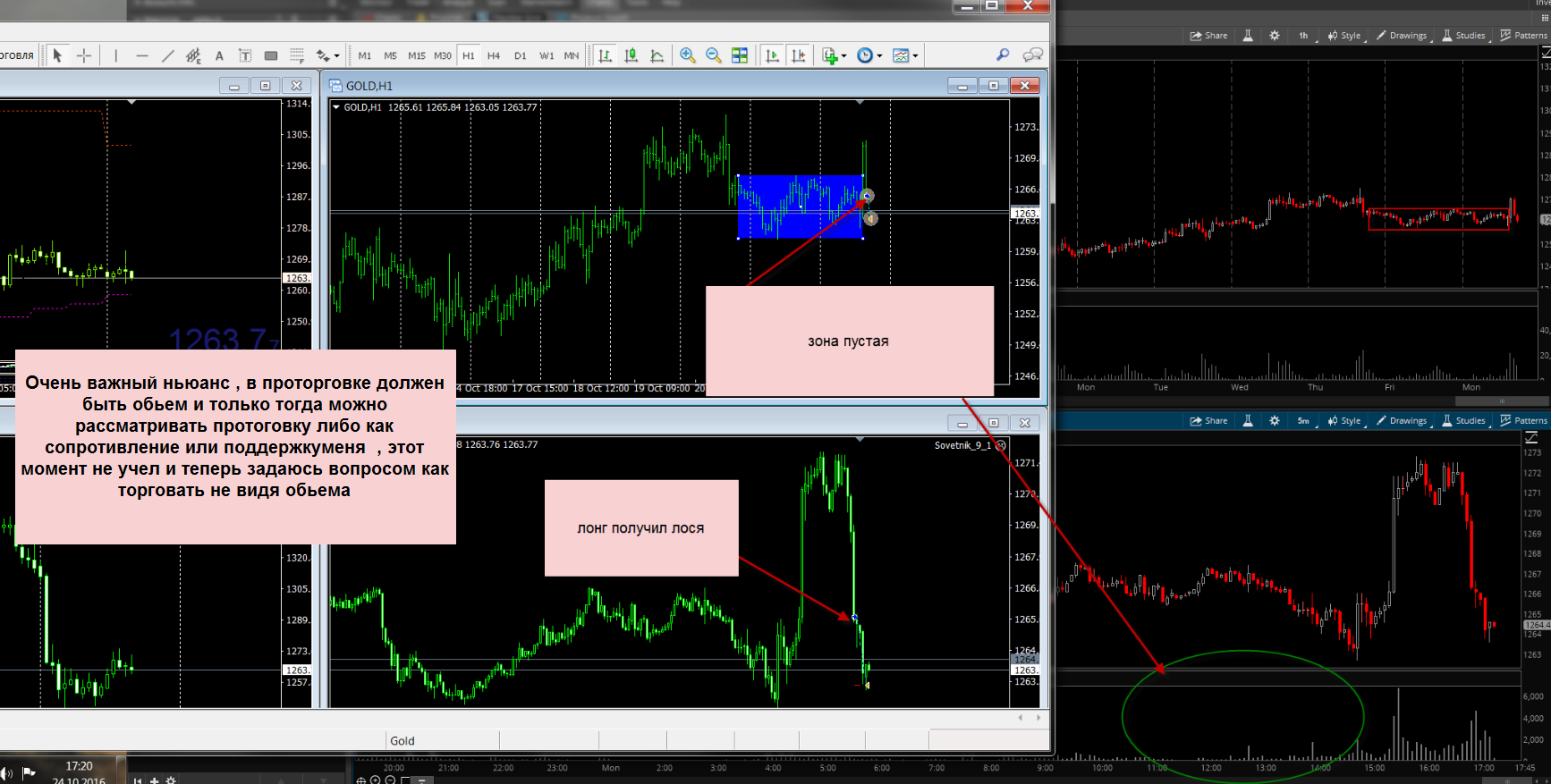This screenshot has height=784, width=1551.
Task: Open Style menu in upper right chart
Action: coord(1345,36)
